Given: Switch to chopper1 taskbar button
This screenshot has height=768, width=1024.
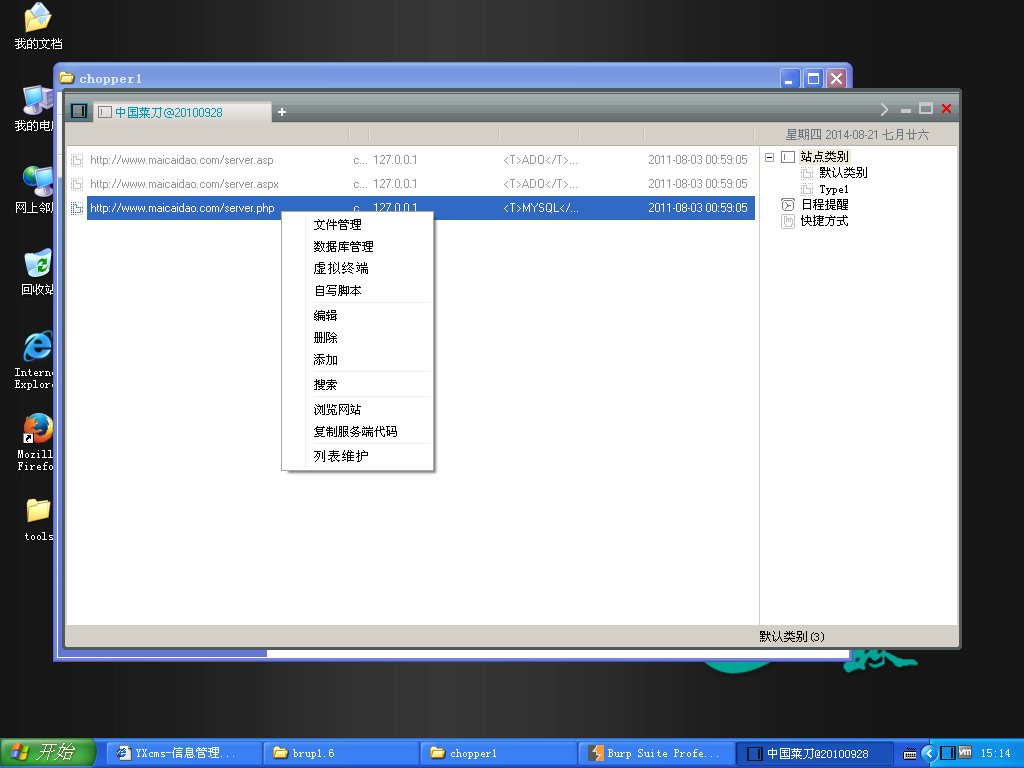Looking at the screenshot, I should (499, 753).
